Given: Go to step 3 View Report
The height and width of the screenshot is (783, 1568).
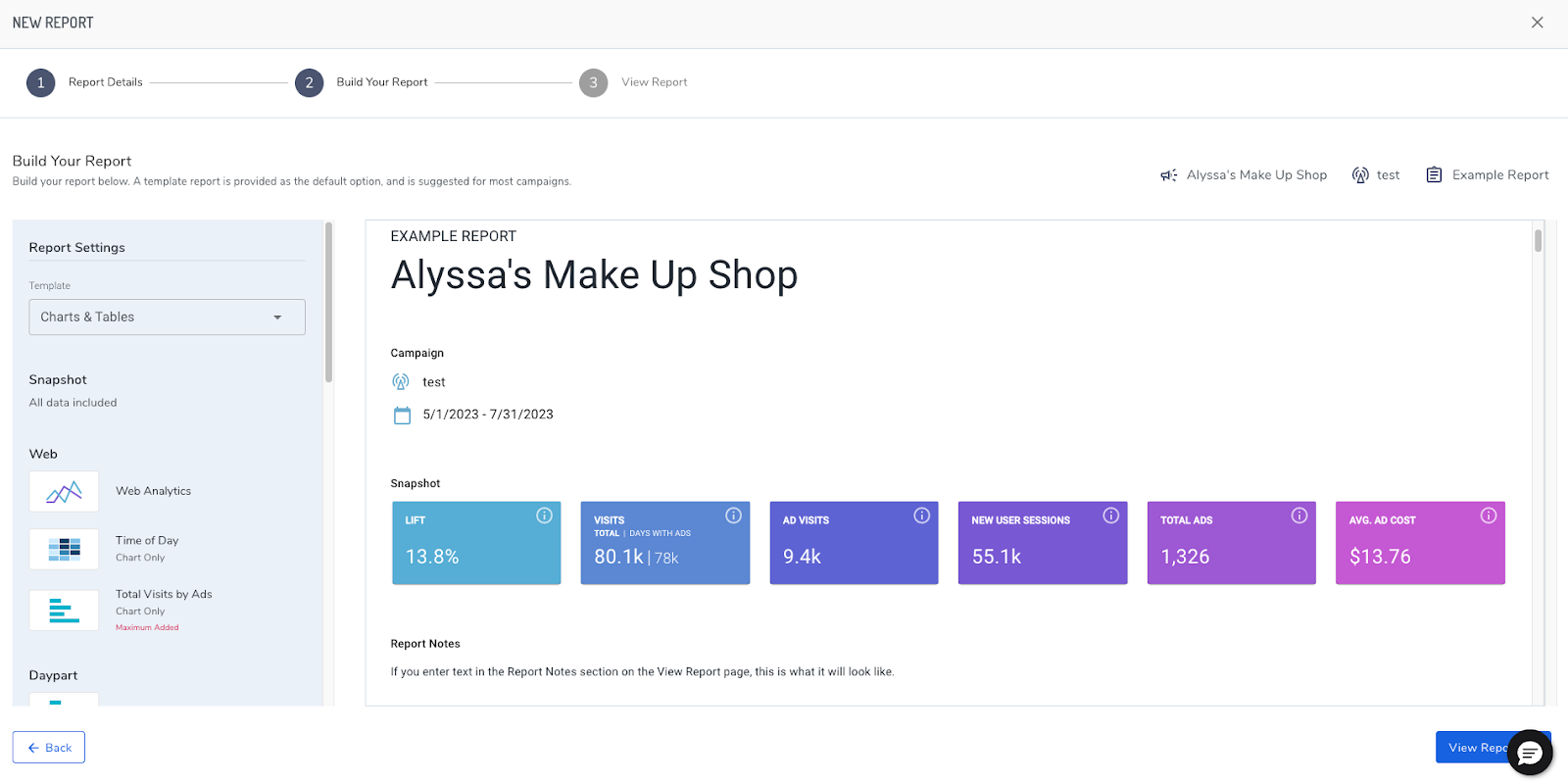Looking at the screenshot, I should click(x=593, y=83).
